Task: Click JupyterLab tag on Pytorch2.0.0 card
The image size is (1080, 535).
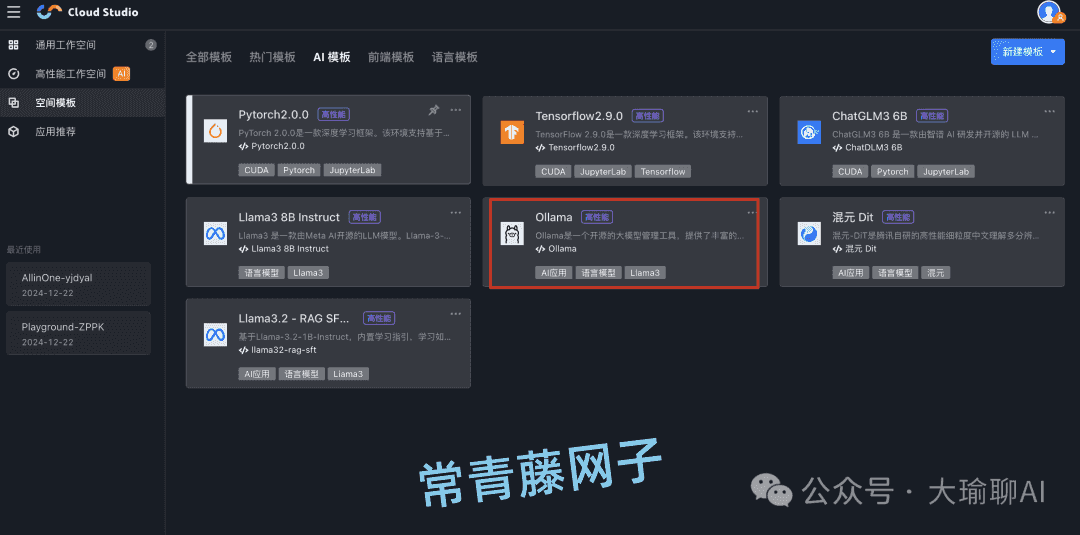Action: coord(352,171)
